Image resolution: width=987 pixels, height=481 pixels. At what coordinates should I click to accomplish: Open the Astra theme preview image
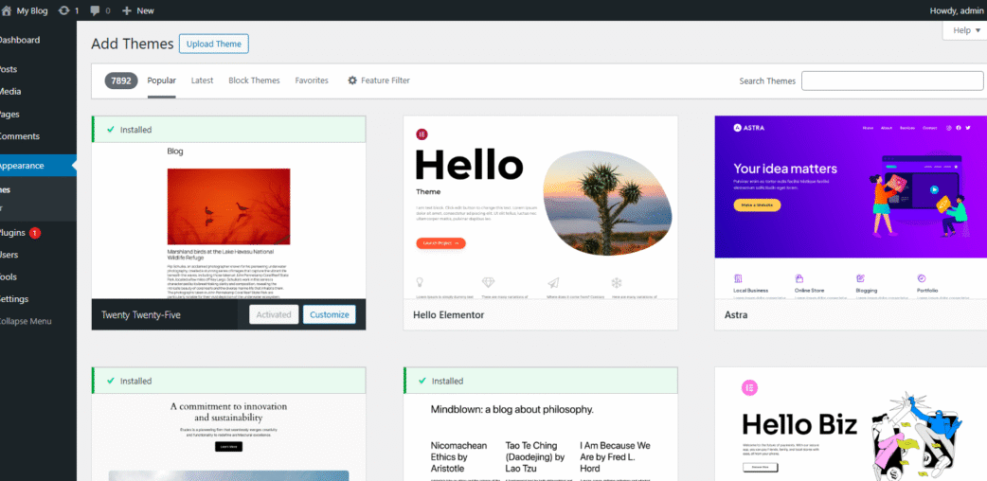pyautogui.click(x=851, y=207)
